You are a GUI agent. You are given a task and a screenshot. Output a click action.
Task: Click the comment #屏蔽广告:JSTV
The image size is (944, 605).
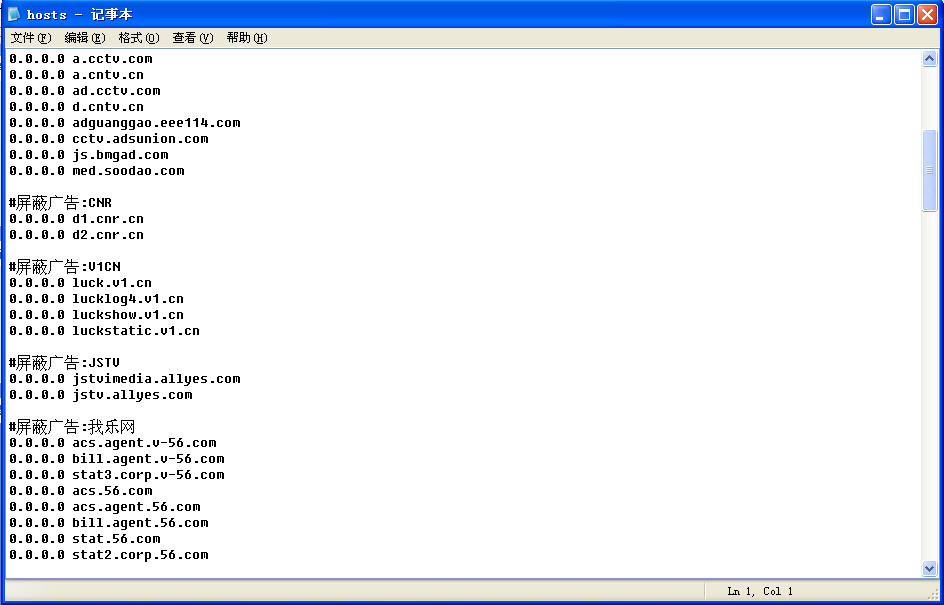[x=64, y=362]
